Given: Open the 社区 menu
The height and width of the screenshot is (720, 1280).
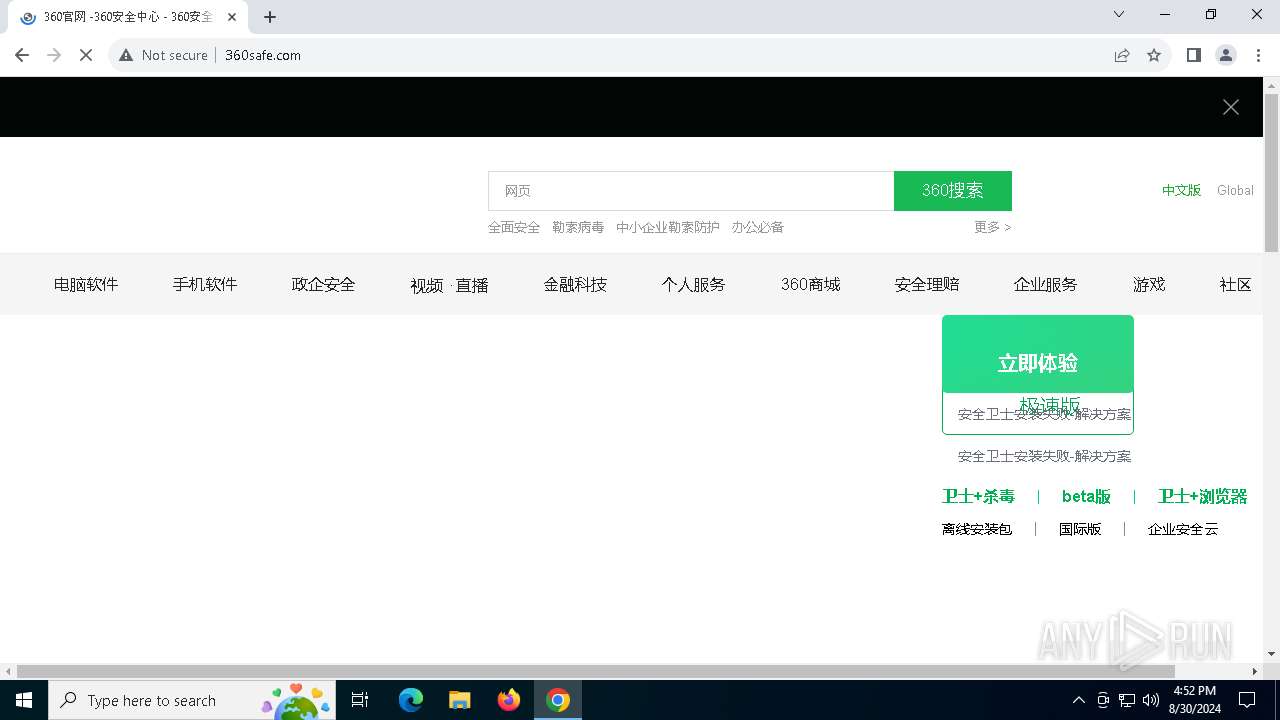Looking at the screenshot, I should [x=1236, y=284].
